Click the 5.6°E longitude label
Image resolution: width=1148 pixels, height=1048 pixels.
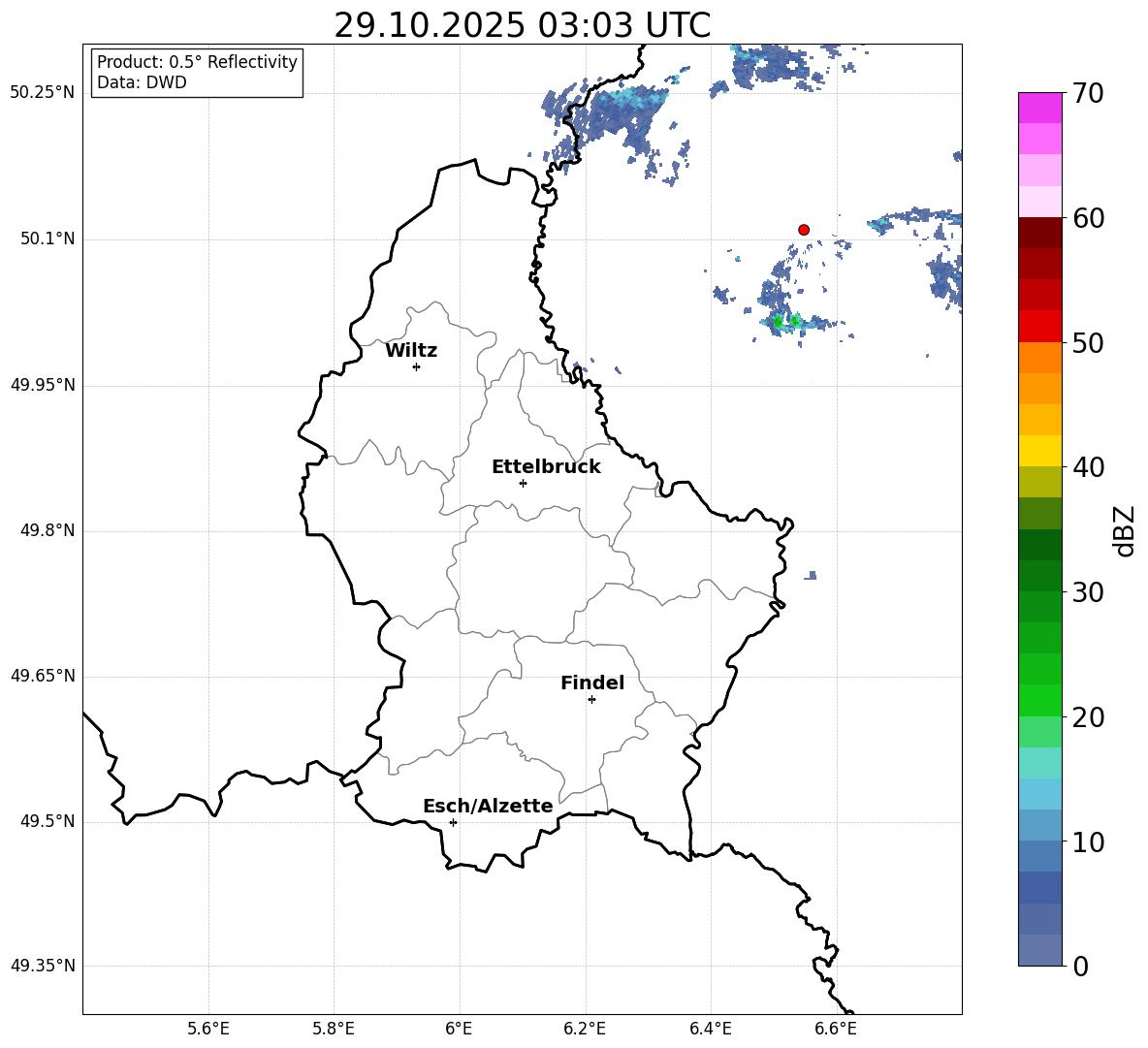tap(207, 1030)
